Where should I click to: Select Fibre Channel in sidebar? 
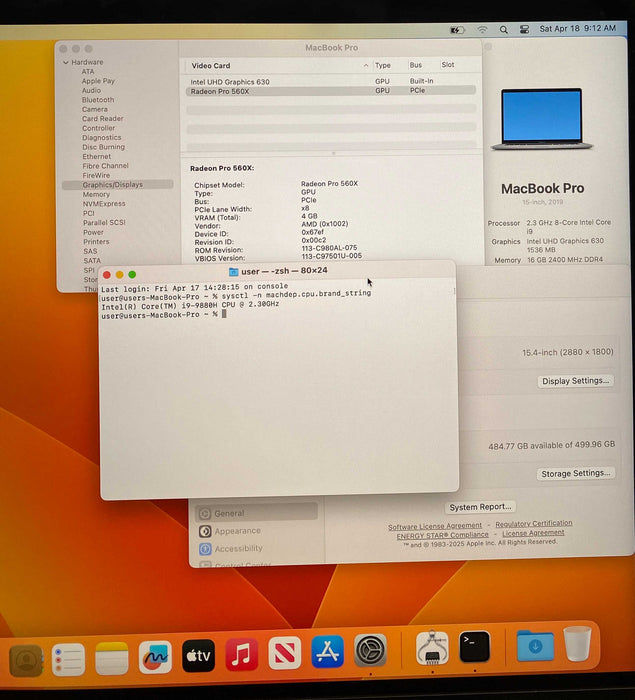pyautogui.click(x=105, y=166)
